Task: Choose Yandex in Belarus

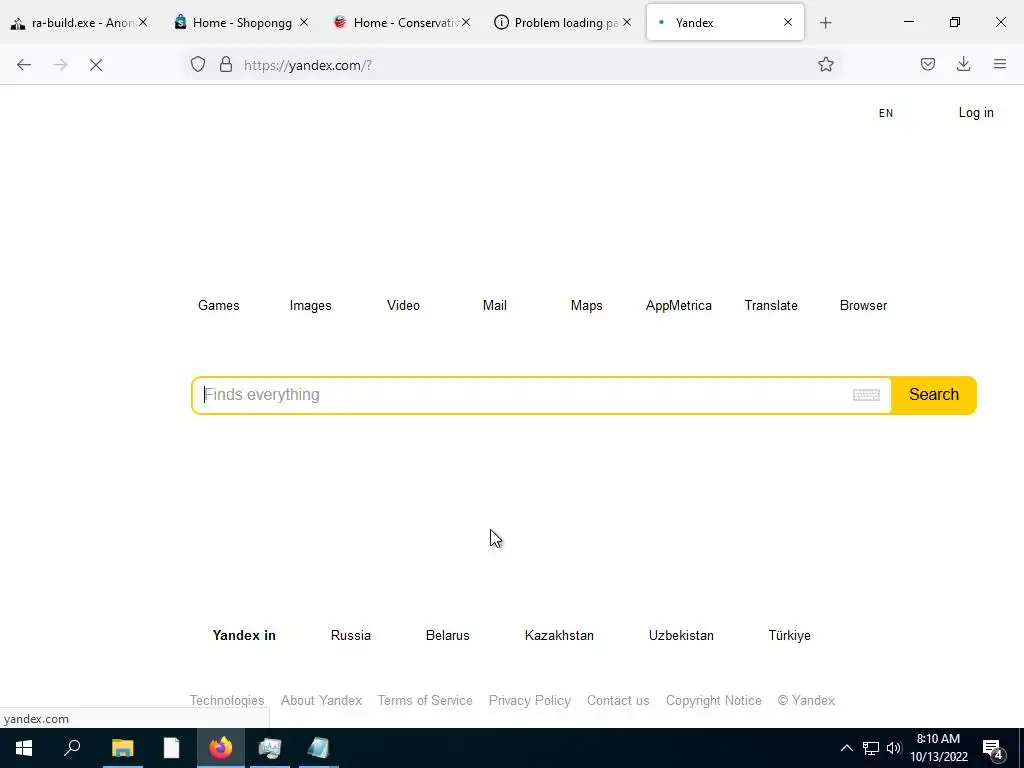Action: 447,635
